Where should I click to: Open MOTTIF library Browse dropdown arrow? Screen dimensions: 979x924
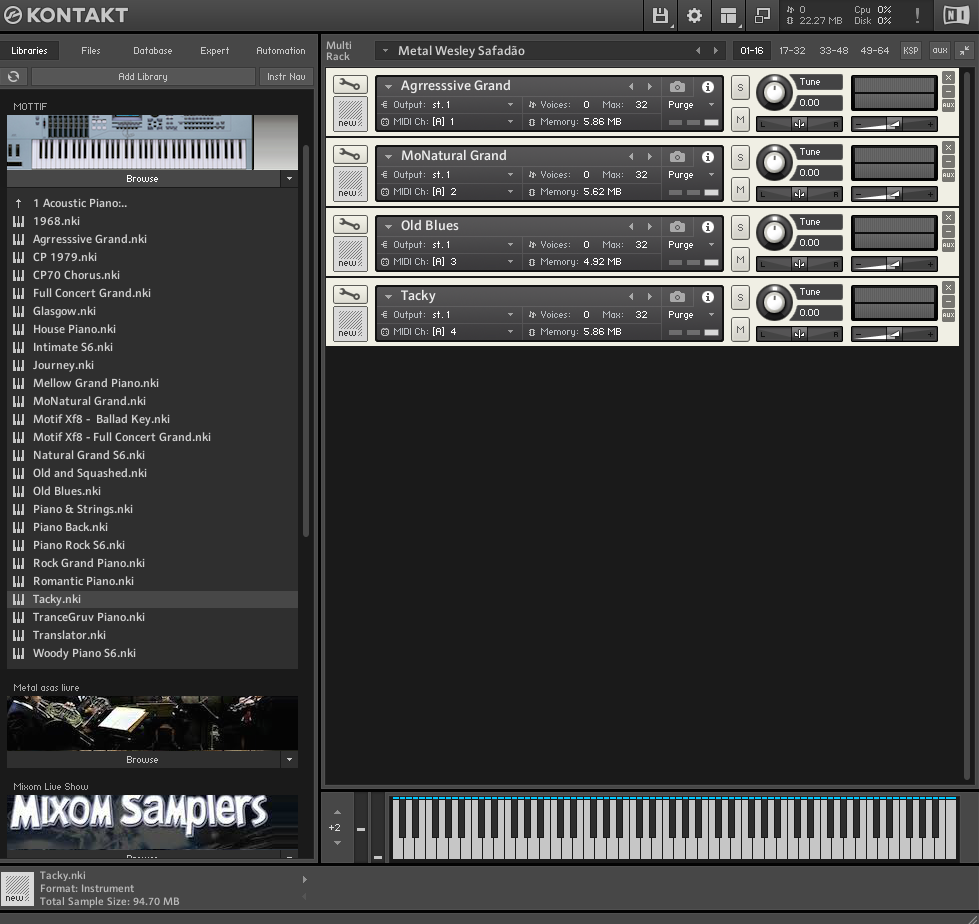[x=289, y=179]
